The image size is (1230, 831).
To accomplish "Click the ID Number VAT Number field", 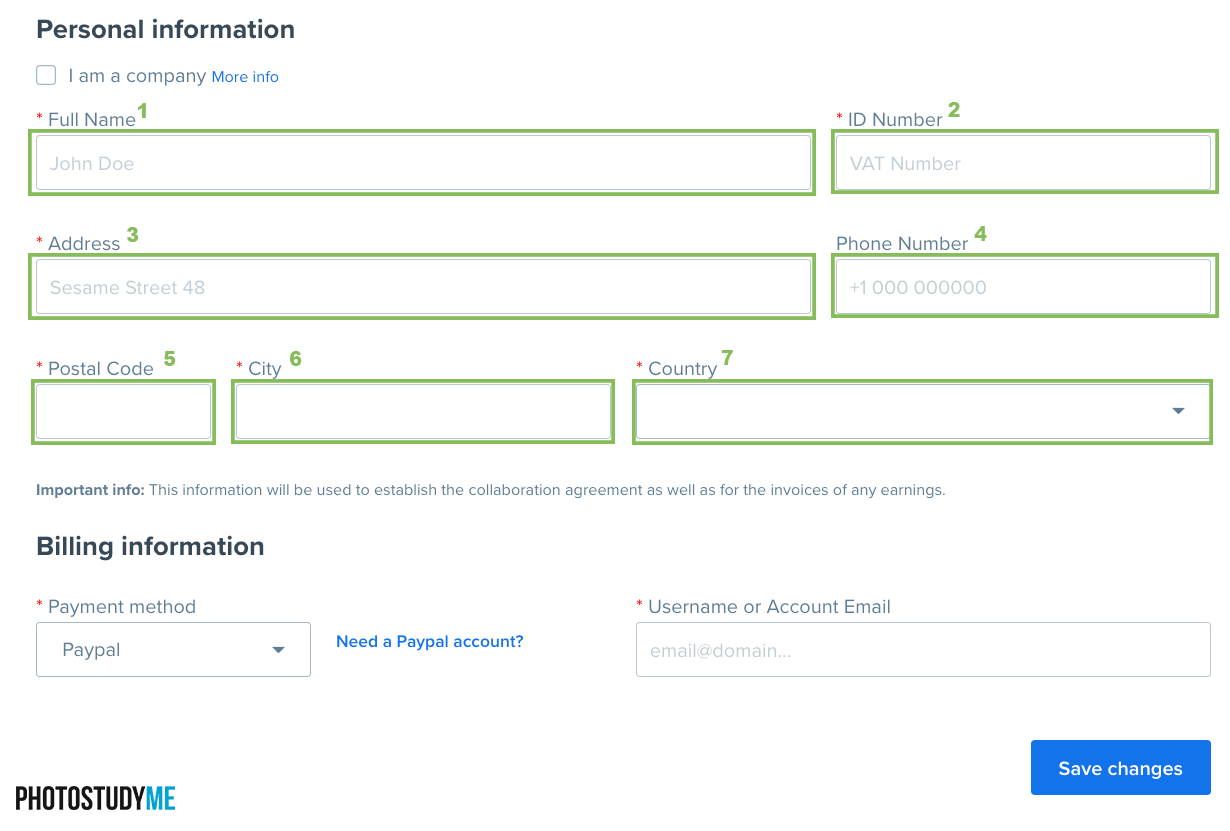I will click(x=1023, y=163).
